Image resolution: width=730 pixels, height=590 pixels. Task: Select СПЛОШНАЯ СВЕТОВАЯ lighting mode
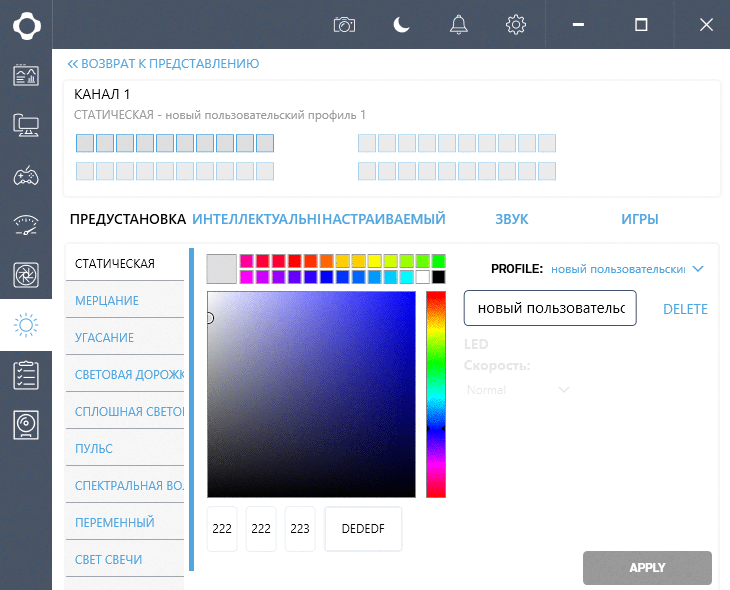[x=125, y=411]
